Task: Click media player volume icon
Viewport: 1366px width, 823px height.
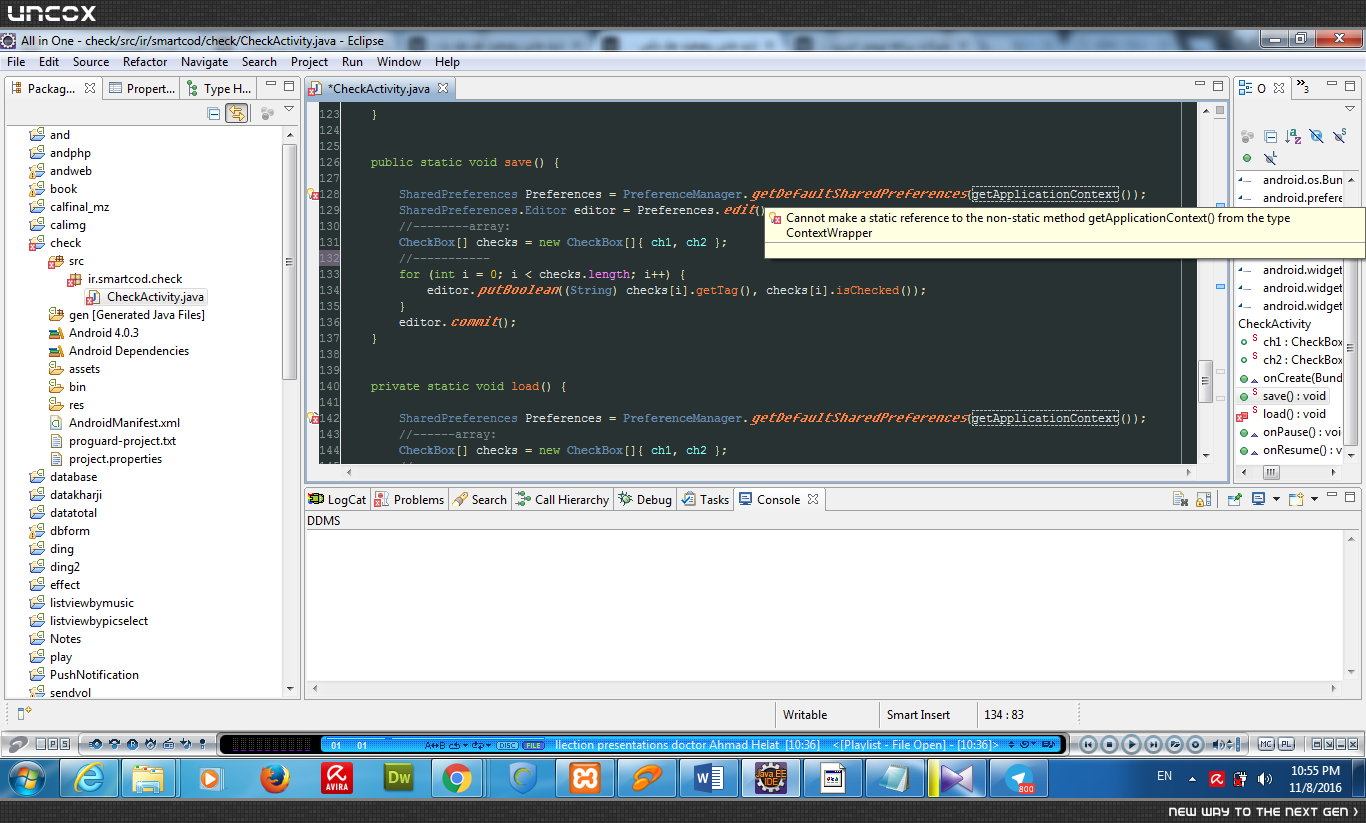Action: pos(1220,744)
